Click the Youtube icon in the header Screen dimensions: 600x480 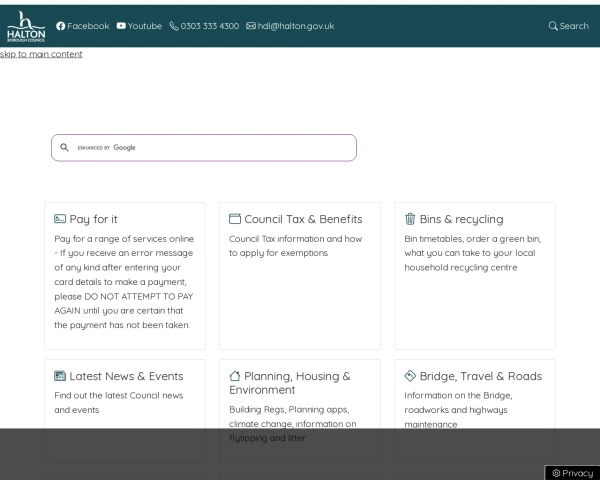click(x=121, y=26)
